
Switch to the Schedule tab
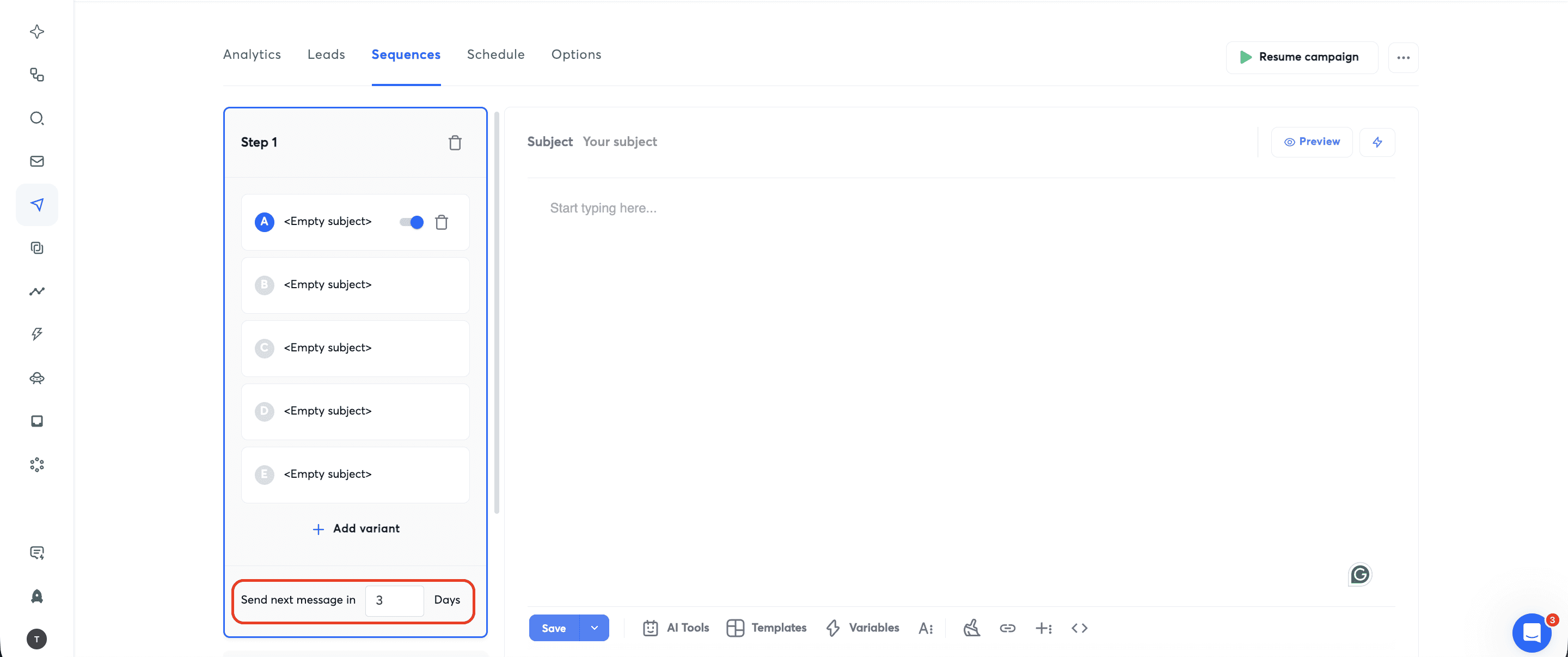(x=495, y=54)
